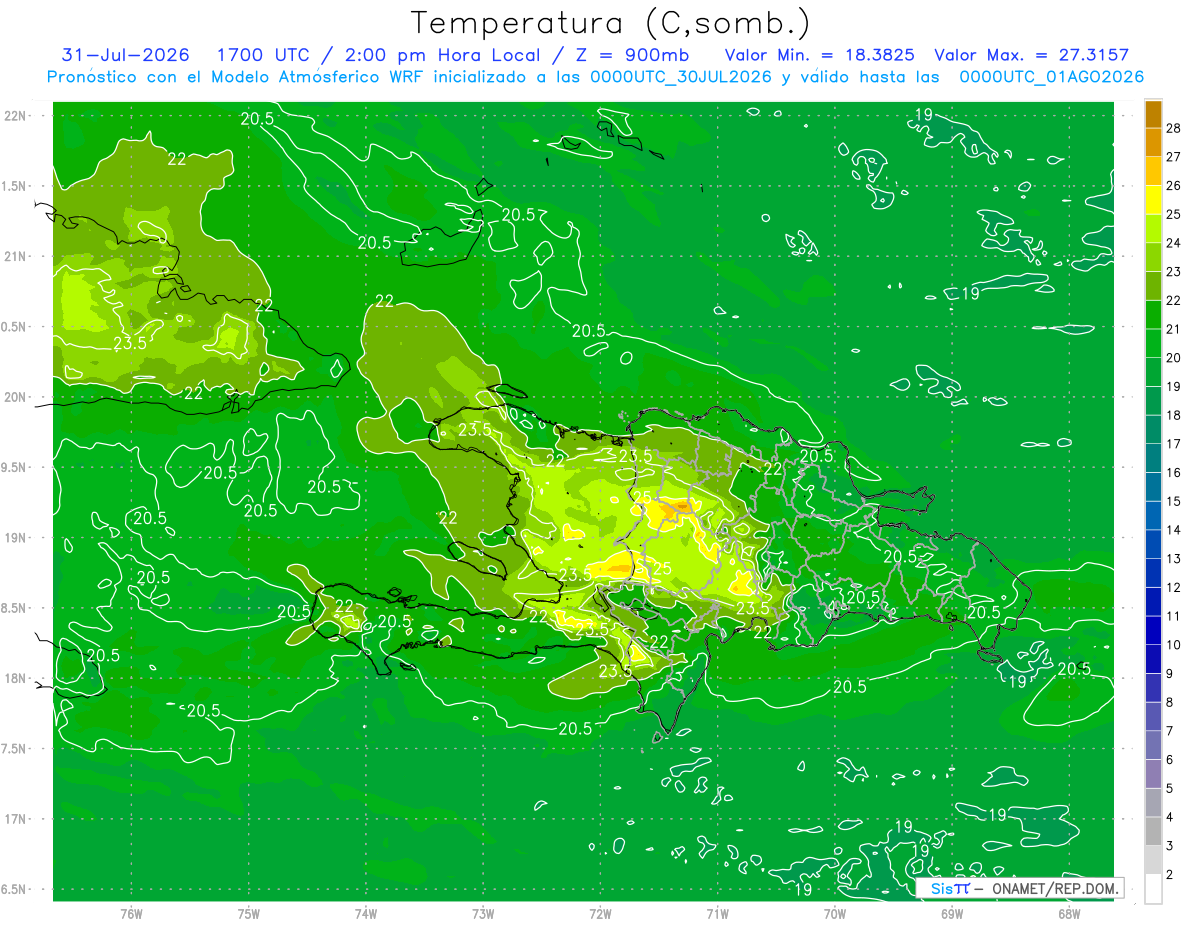Click the light gray swatch between 3 and 4
This screenshot has height=927, width=1200.
pos(1153,831)
